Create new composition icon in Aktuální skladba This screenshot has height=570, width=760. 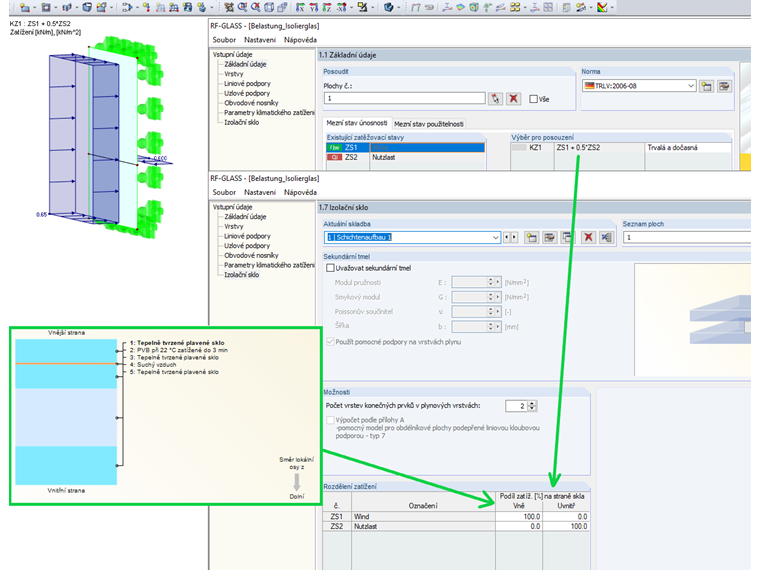coord(532,238)
